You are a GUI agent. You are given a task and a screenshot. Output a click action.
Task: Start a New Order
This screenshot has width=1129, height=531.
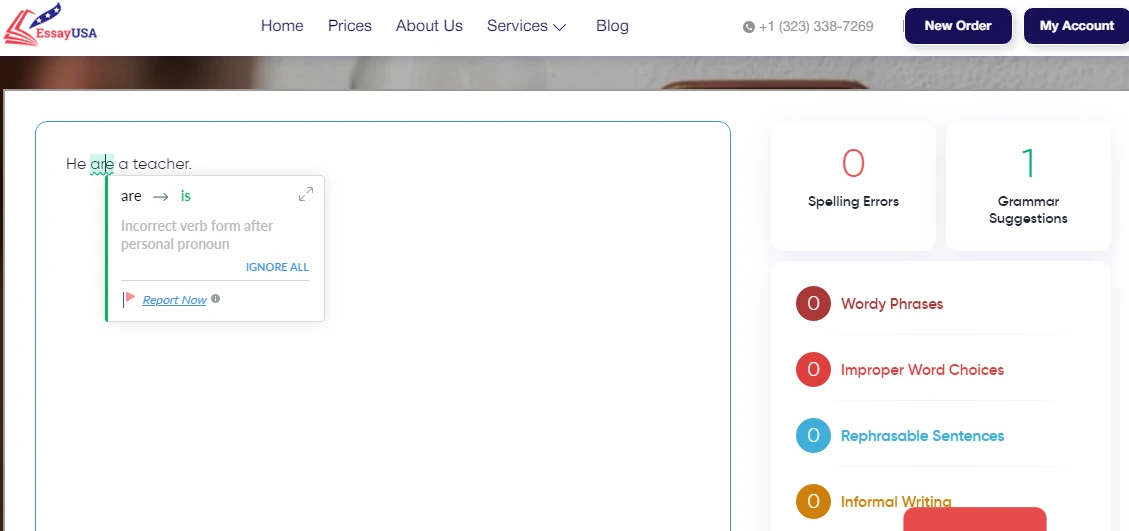[958, 26]
